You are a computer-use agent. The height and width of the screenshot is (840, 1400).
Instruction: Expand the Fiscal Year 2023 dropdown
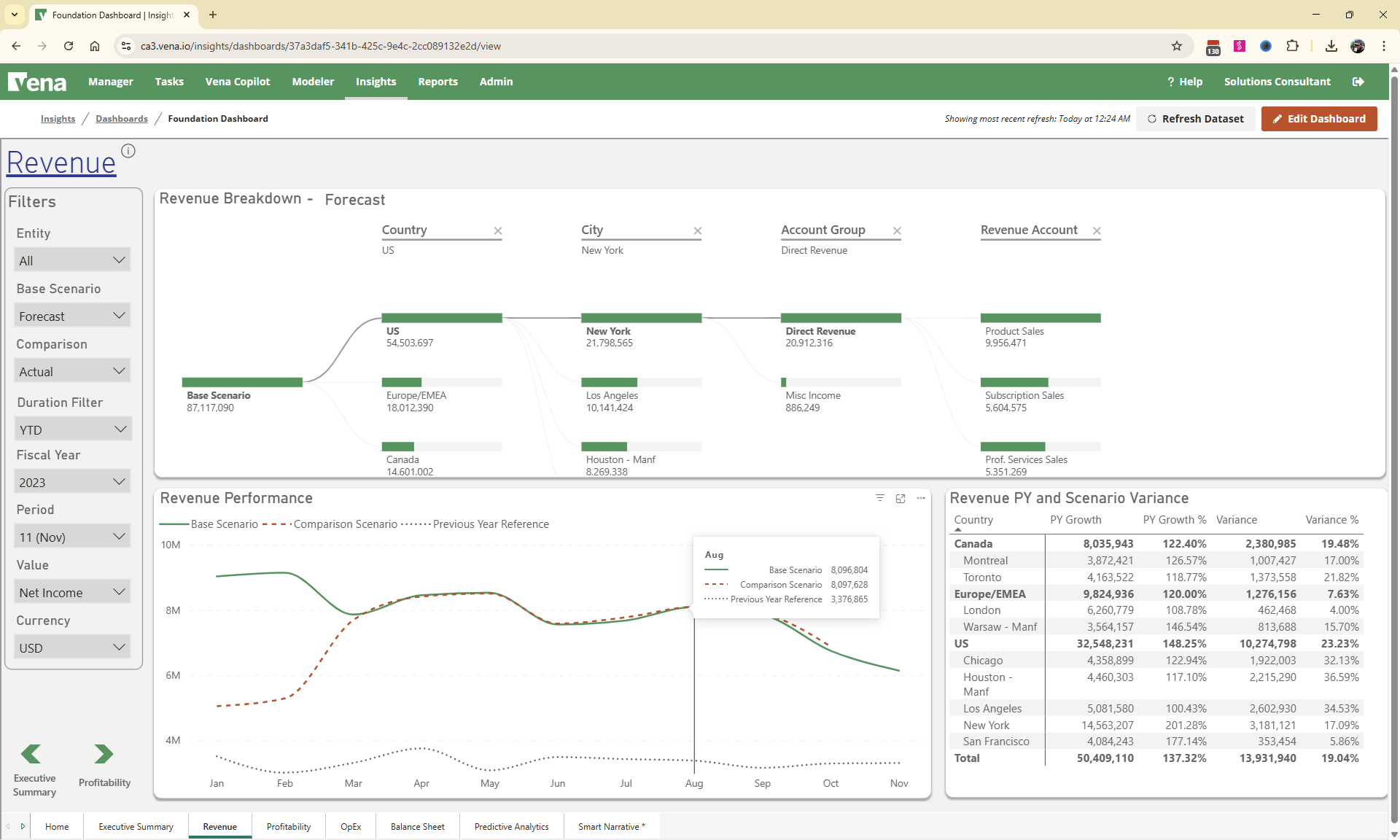pos(72,482)
